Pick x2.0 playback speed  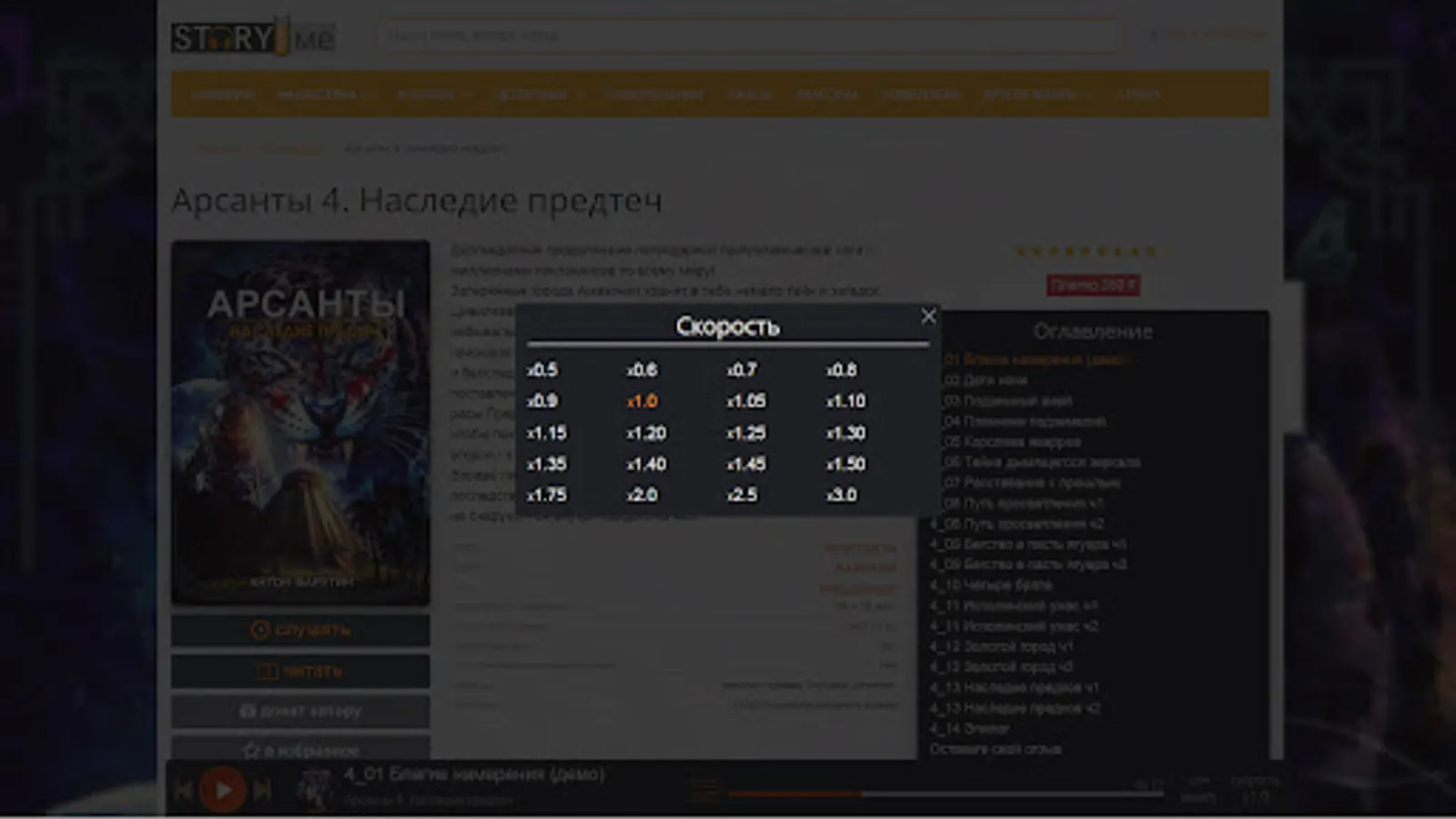(642, 495)
